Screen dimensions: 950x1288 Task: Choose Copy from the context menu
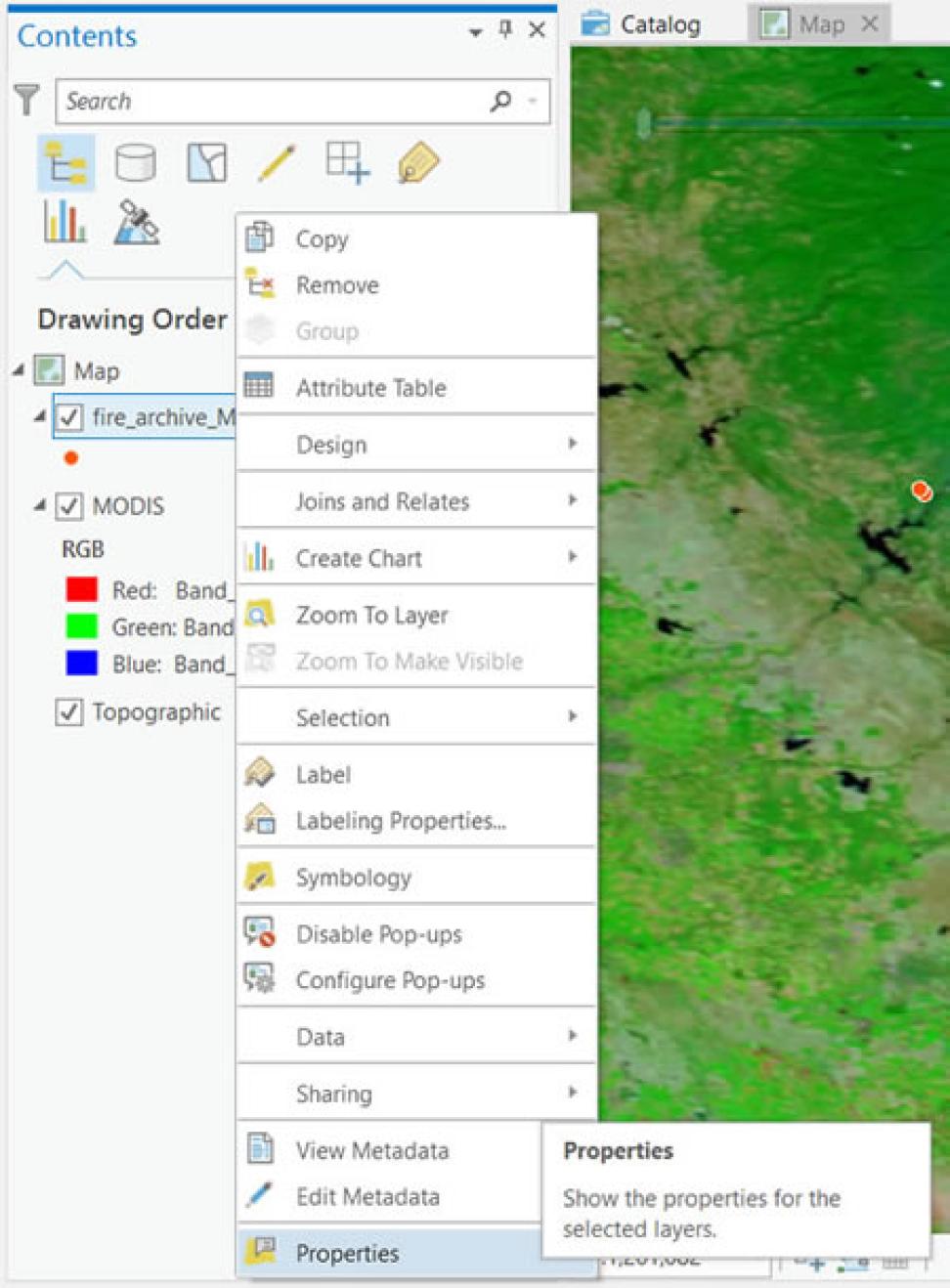pos(416,238)
